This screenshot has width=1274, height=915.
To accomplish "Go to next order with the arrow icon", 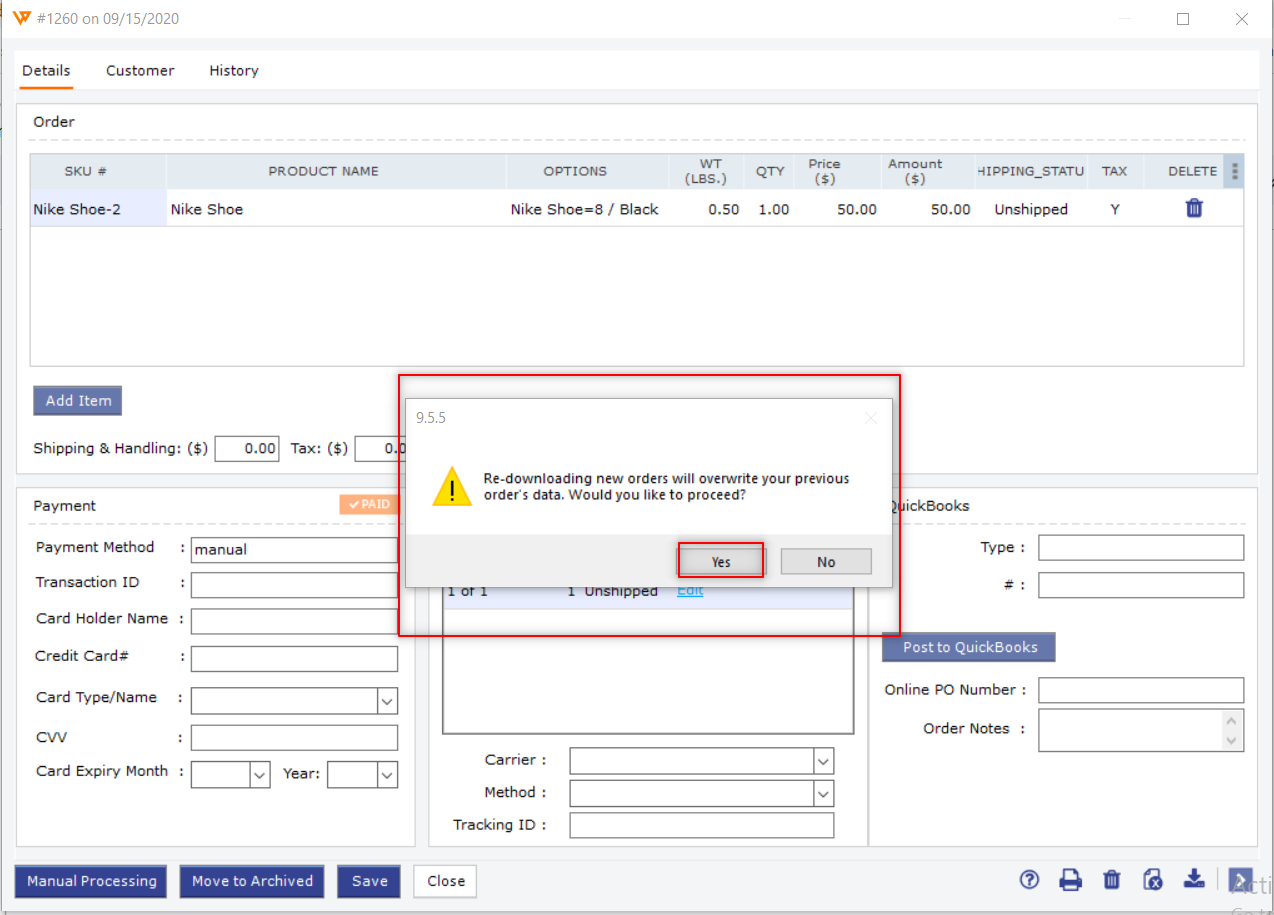I will pyautogui.click(x=1240, y=881).
